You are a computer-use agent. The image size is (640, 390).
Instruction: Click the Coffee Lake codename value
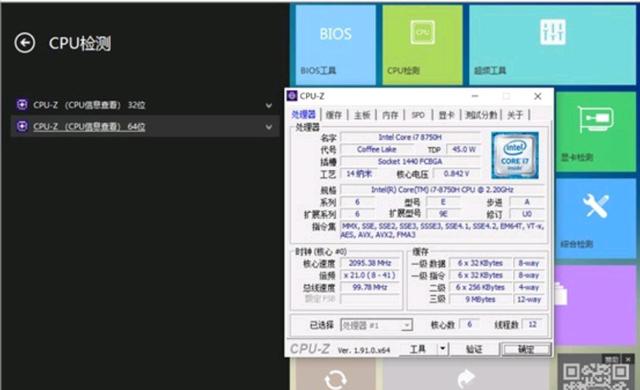pos(376,149)
